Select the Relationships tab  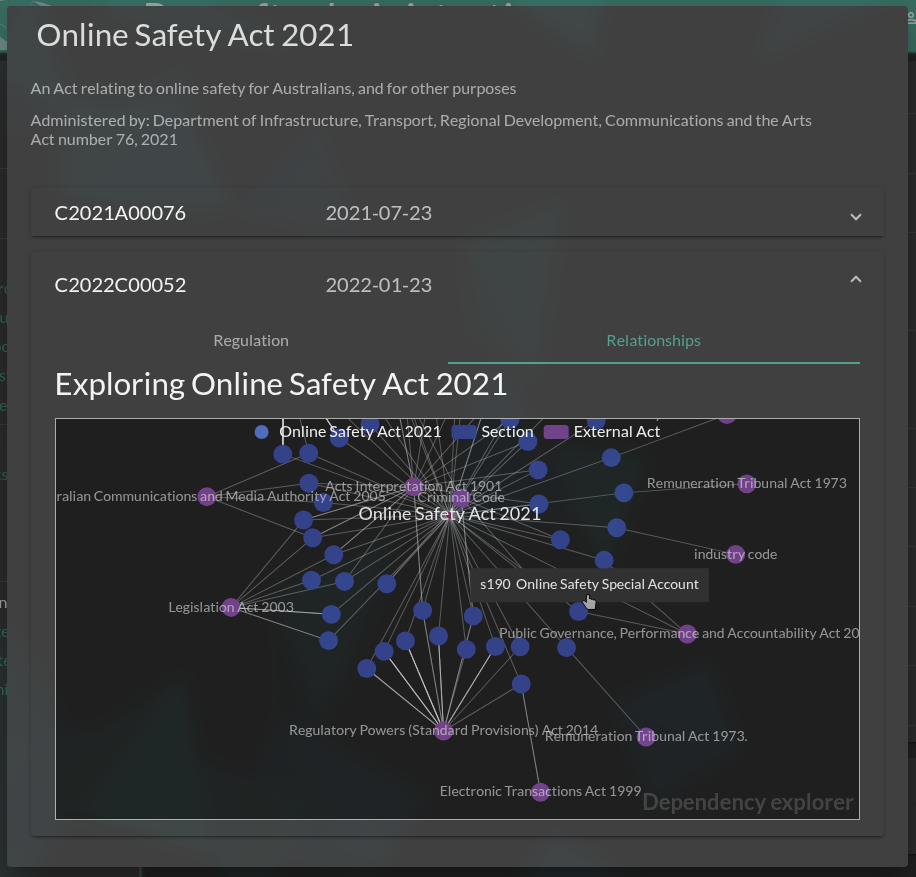[653, 341]
